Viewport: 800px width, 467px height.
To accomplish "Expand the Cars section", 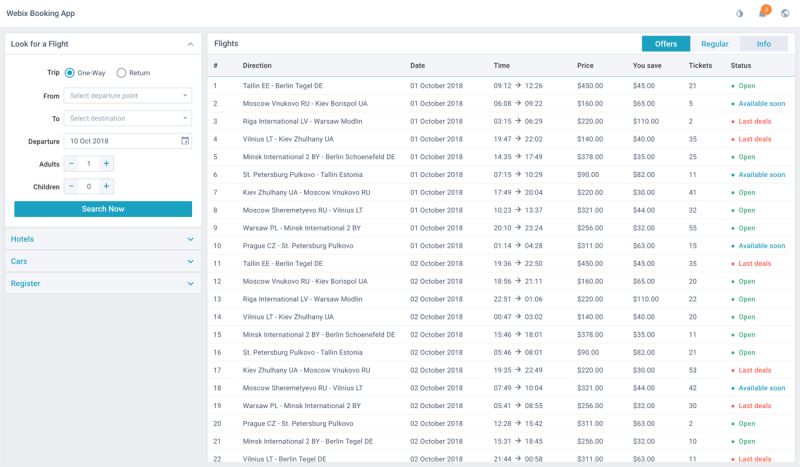I will 103,261.
